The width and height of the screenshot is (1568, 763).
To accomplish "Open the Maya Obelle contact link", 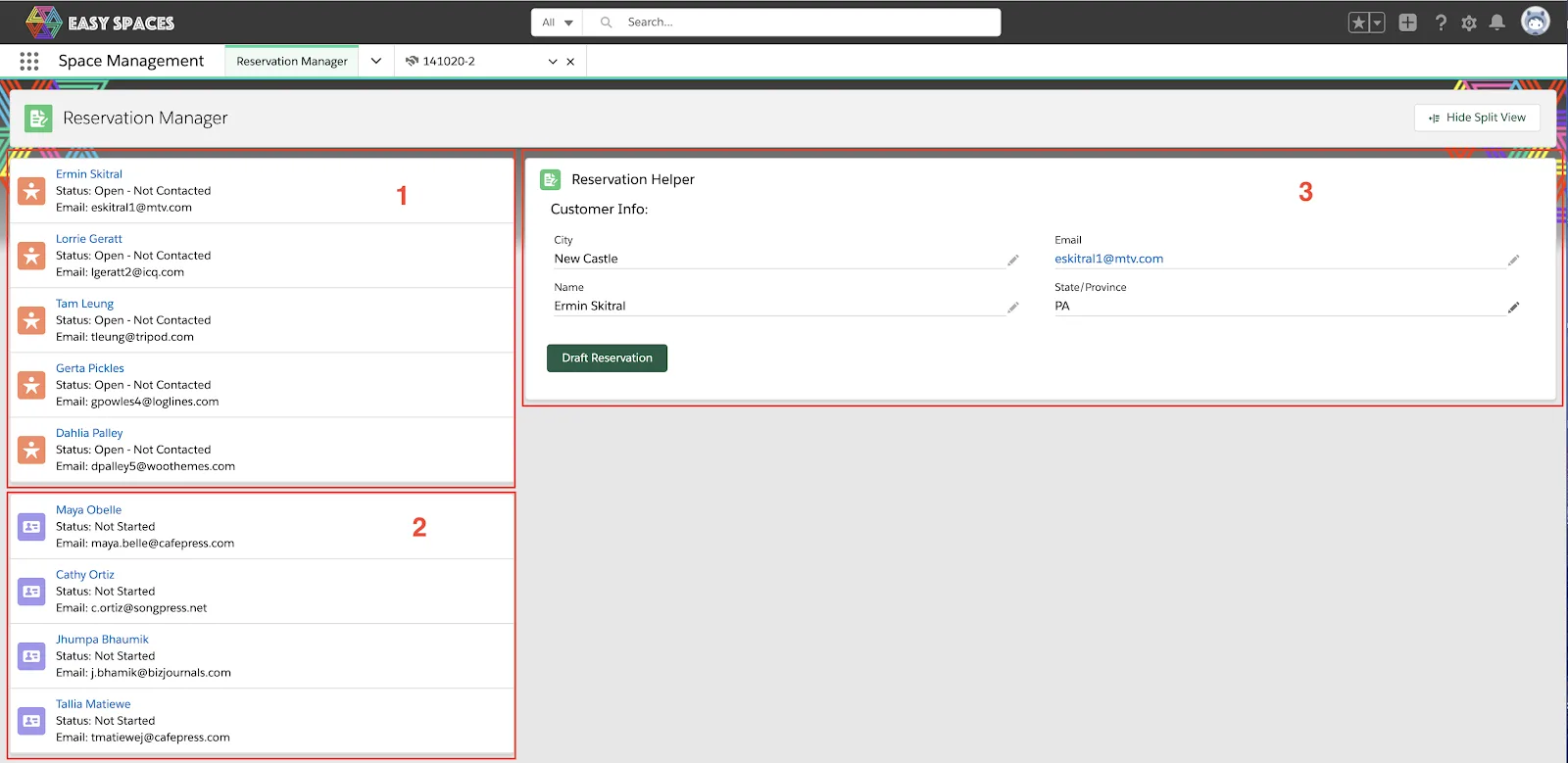I will pos(88,510).
